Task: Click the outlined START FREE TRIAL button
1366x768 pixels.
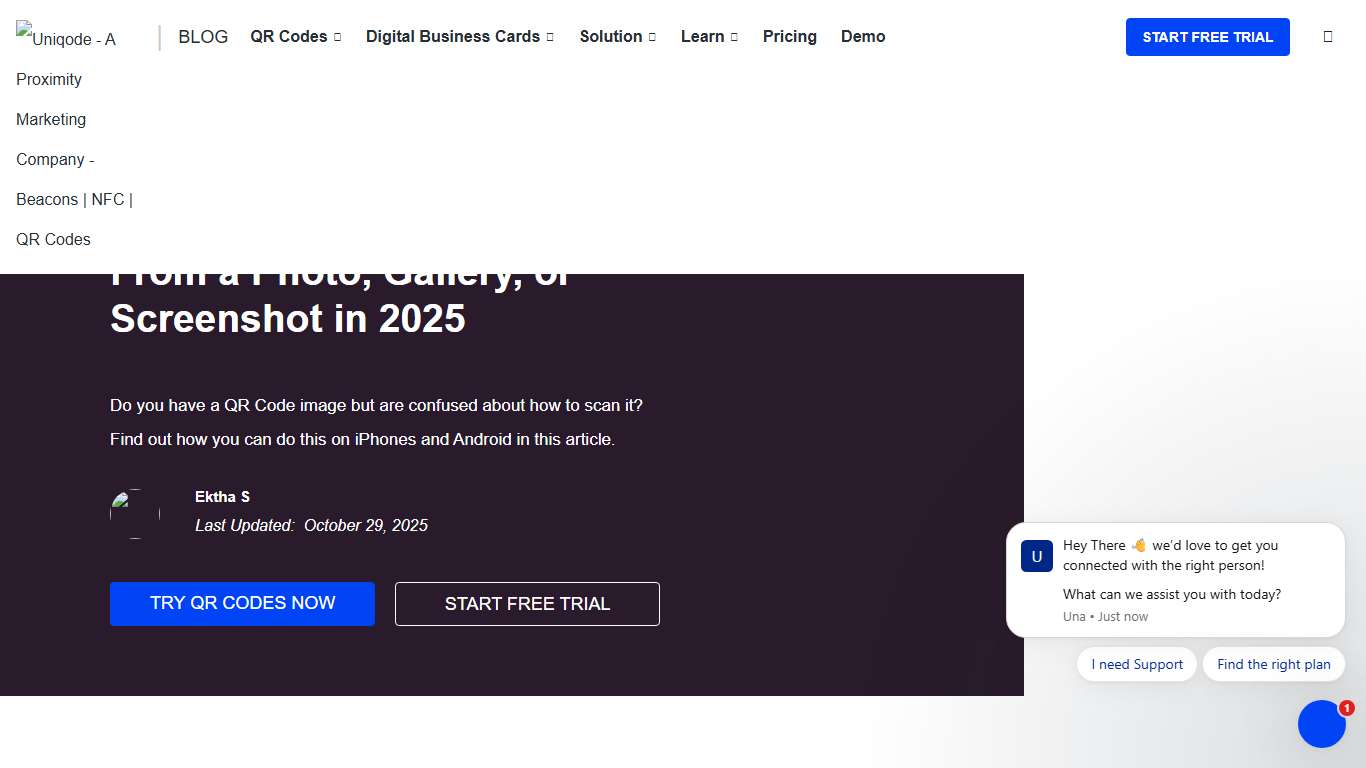Action: (527, 604)
